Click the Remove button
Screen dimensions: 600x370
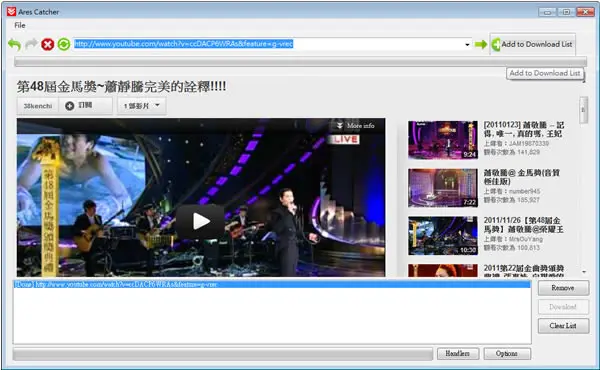[x=563, y=288]
